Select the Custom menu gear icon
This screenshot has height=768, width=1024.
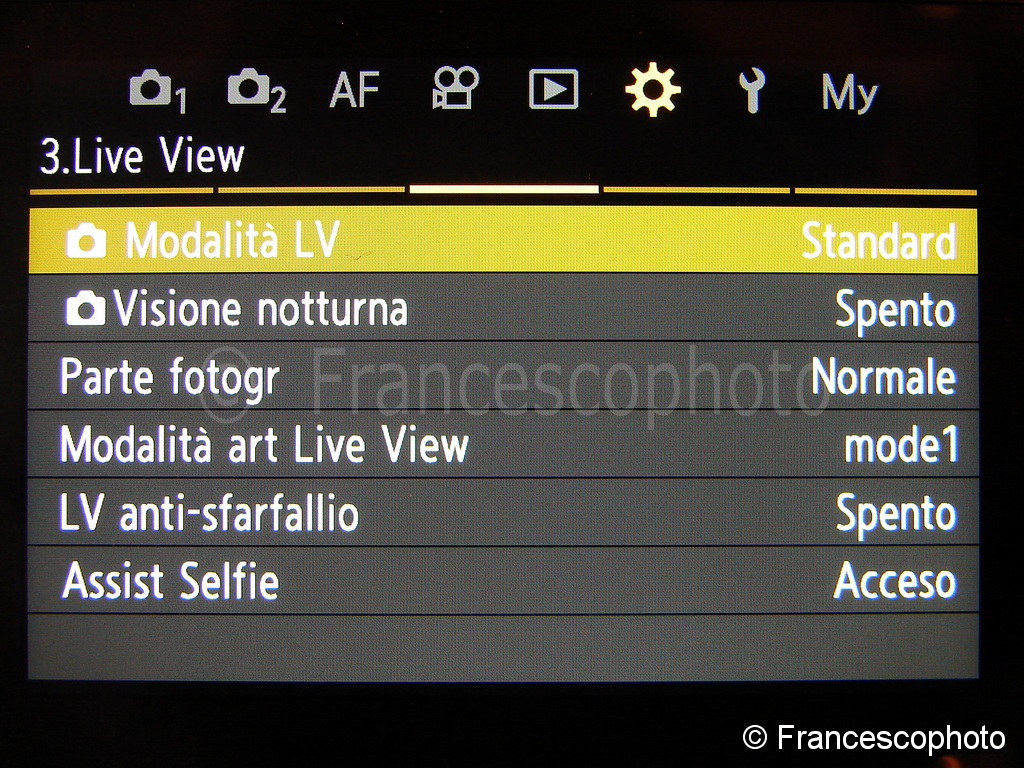pyautogui.click(x=652, y=89)
